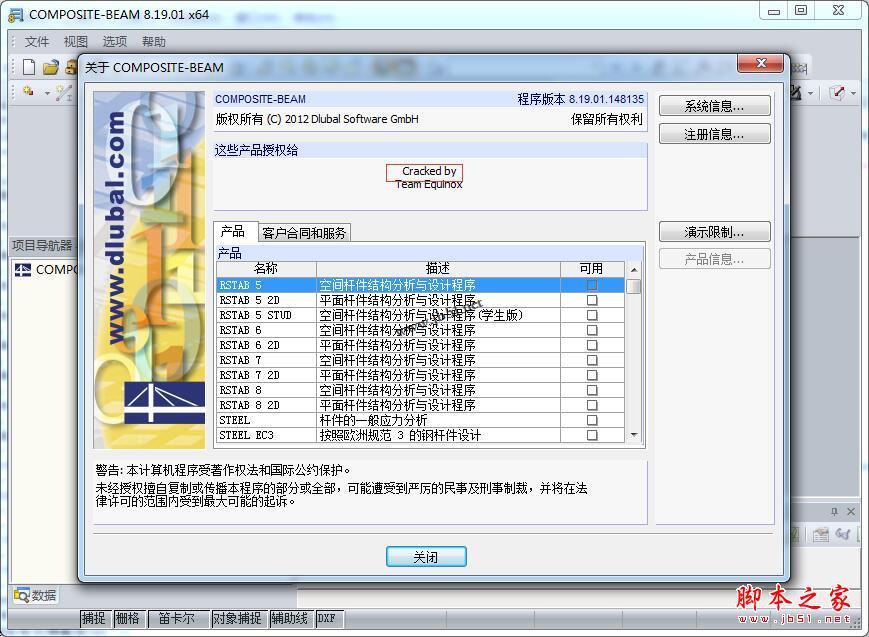
Task: Toggle availability checkbox for RSTAB 8
Action: point(592,390)
